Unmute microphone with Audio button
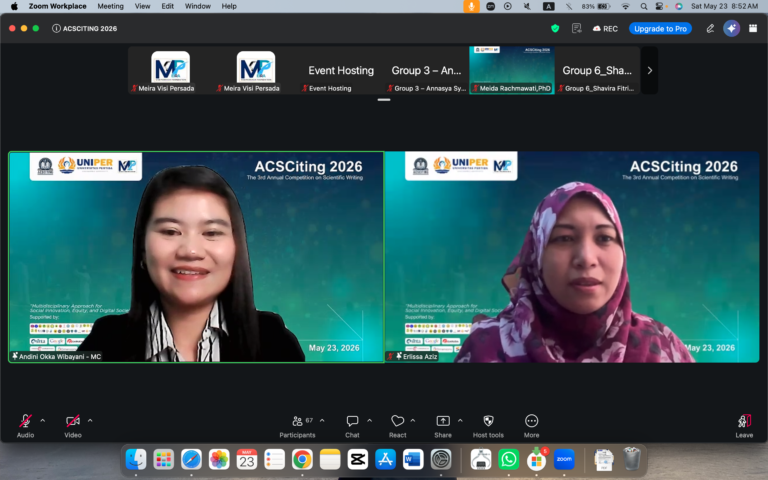The height and width of the screenshot is (480, 768). pyautogui.click(x=25, y=425)
